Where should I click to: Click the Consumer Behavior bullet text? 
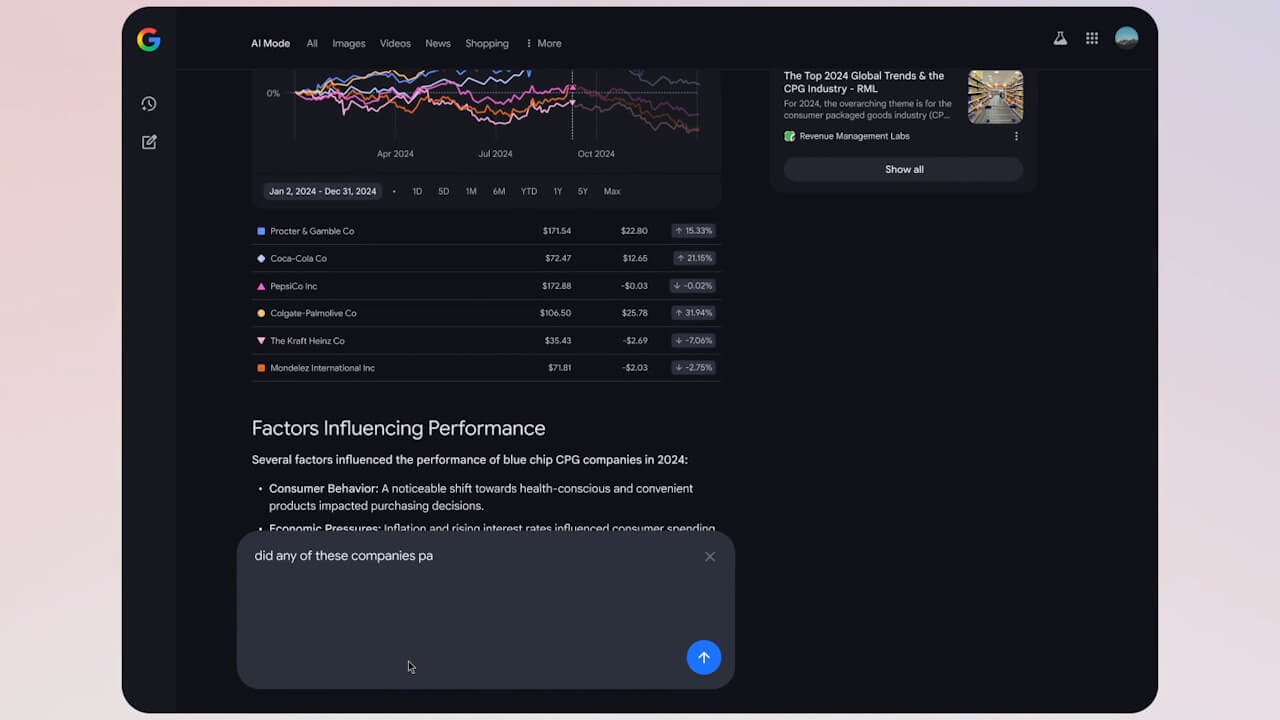pyautogui.click(x=481, y=497)
